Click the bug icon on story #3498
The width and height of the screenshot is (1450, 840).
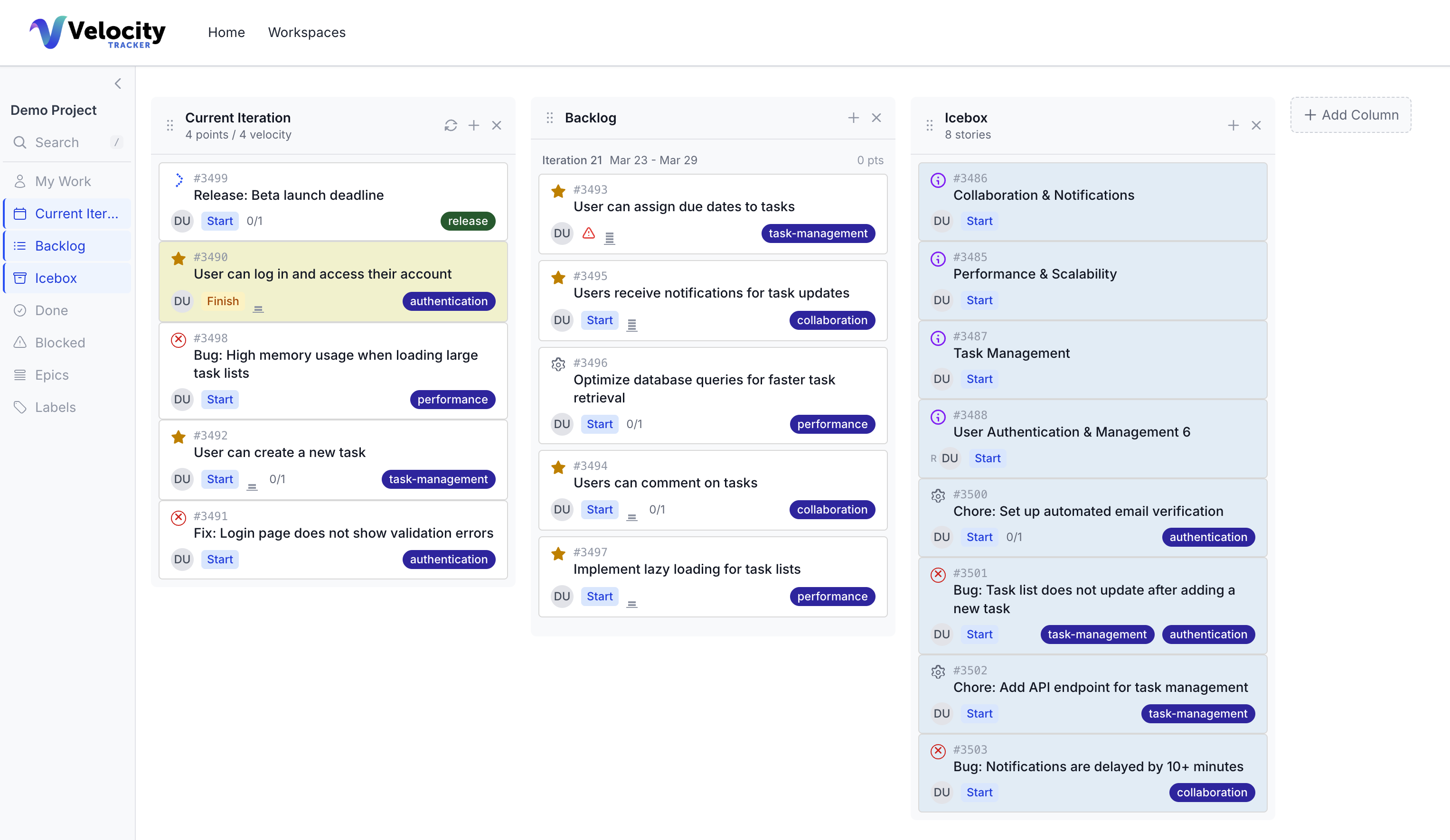tap(179, 340)
